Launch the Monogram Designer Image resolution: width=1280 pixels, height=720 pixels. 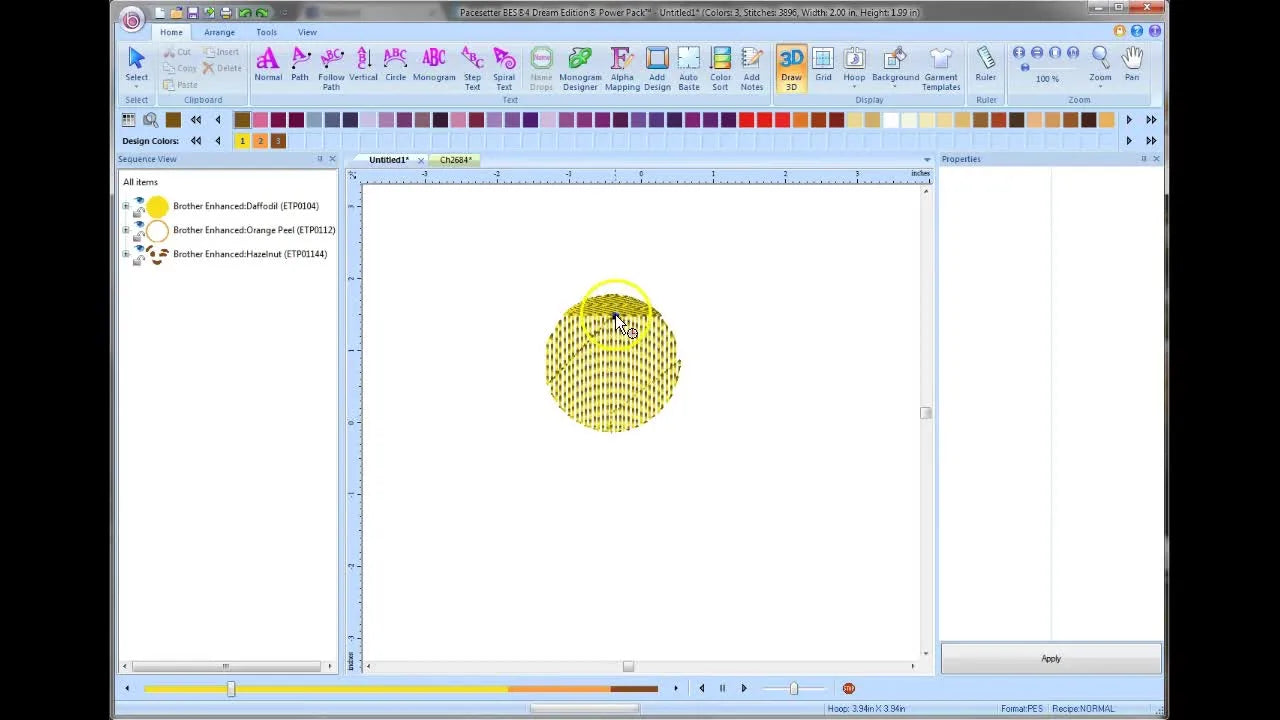coord(580,69)
